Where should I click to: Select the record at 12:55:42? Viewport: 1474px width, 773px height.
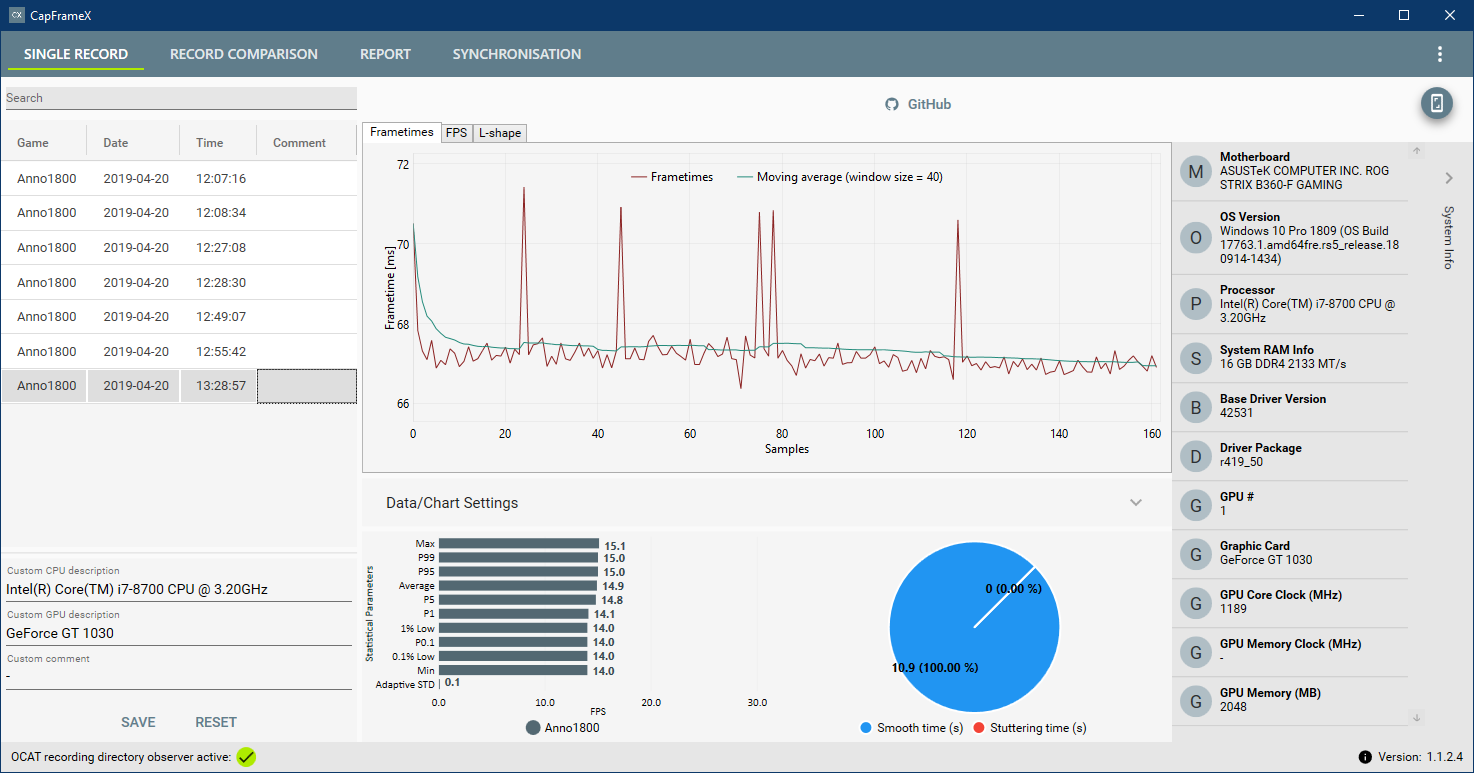tap(179, 351)
